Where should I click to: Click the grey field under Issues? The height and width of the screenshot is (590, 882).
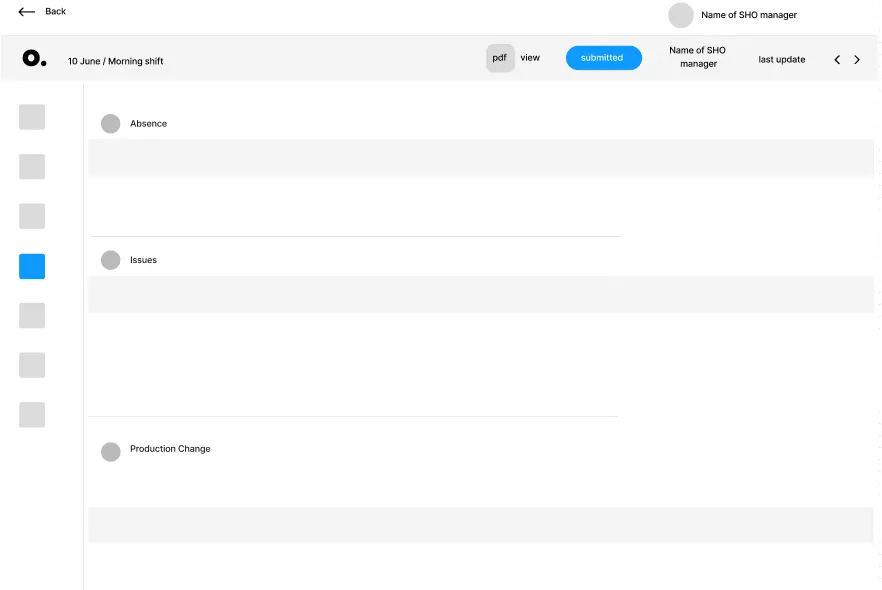coord(481,294)
